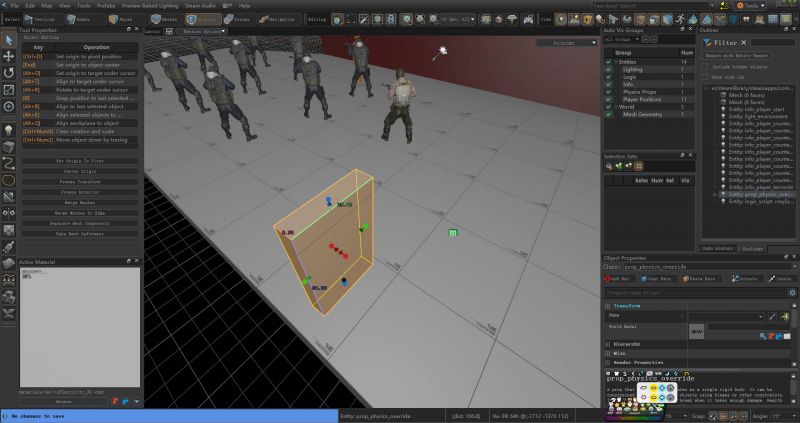Select the Entity lightbulb tool

pos(8,130)
